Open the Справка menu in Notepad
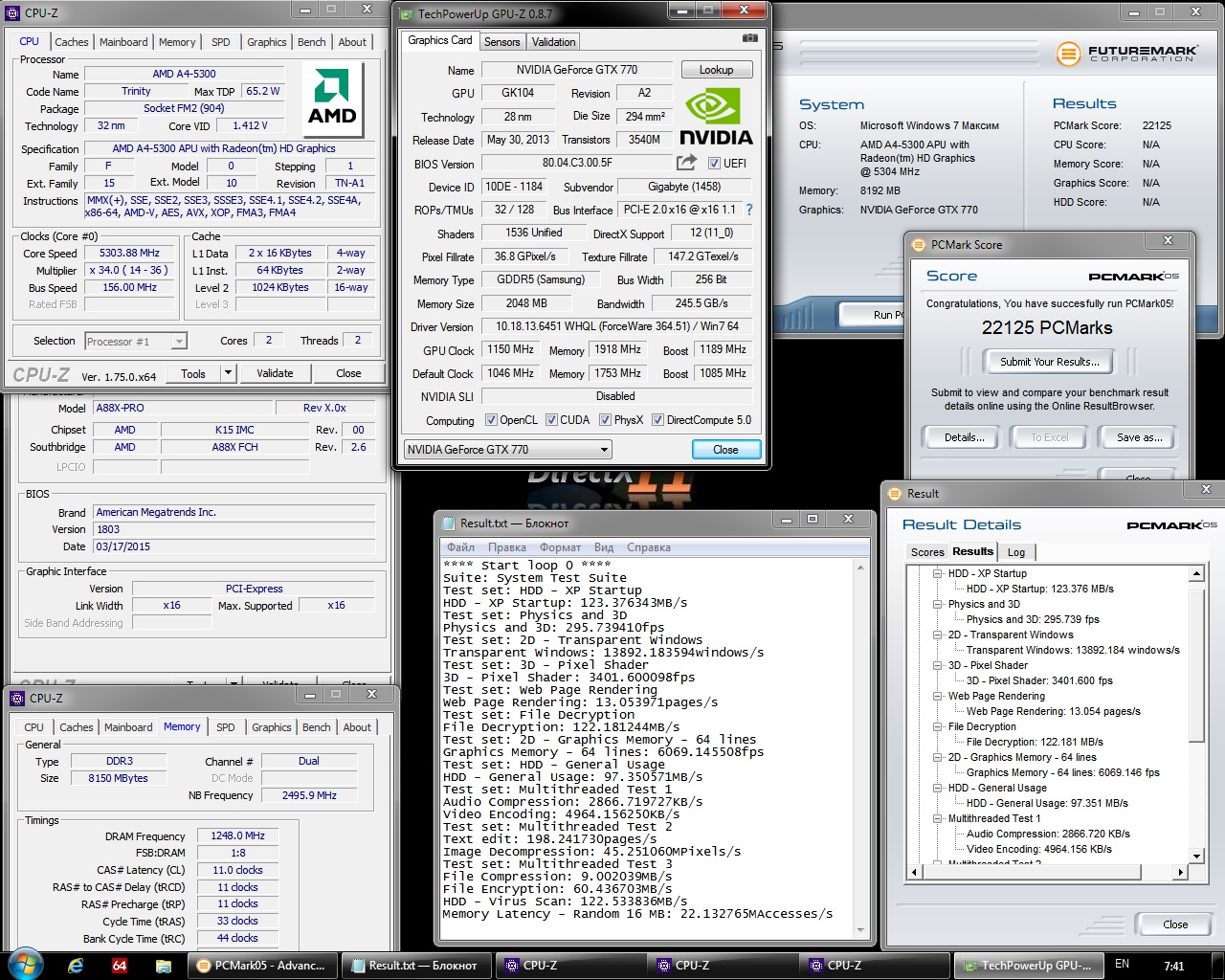Viewport: 1225px width, 980px height. point(649,547)
